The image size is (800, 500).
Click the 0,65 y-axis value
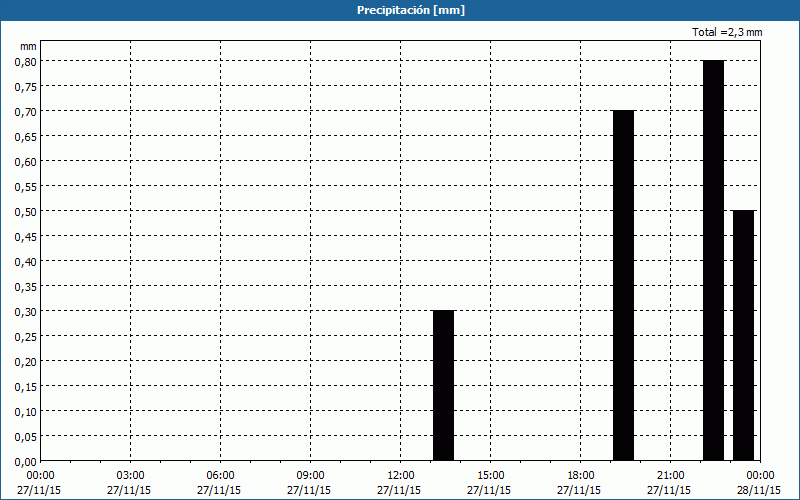click(26, 137)
